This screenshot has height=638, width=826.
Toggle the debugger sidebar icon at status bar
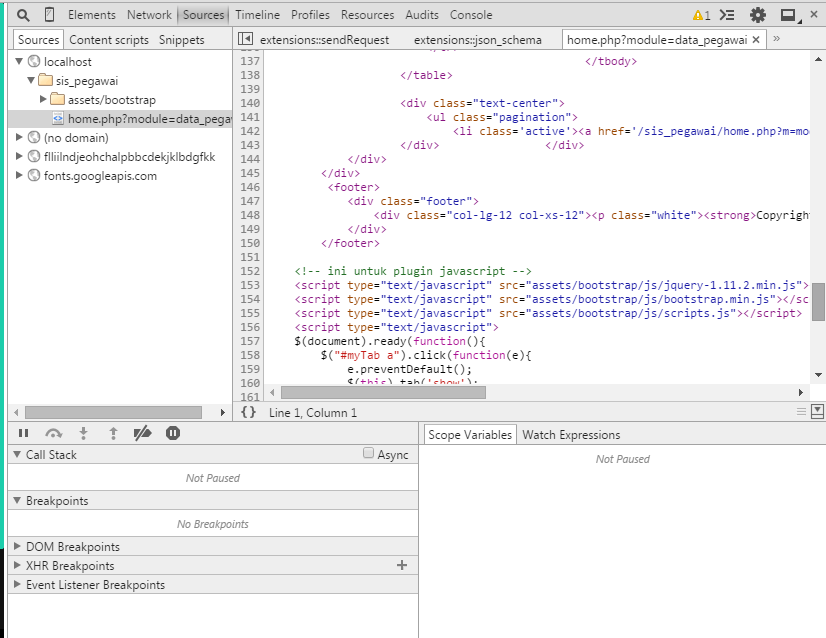pyautogui.click(x=817, y=411)
